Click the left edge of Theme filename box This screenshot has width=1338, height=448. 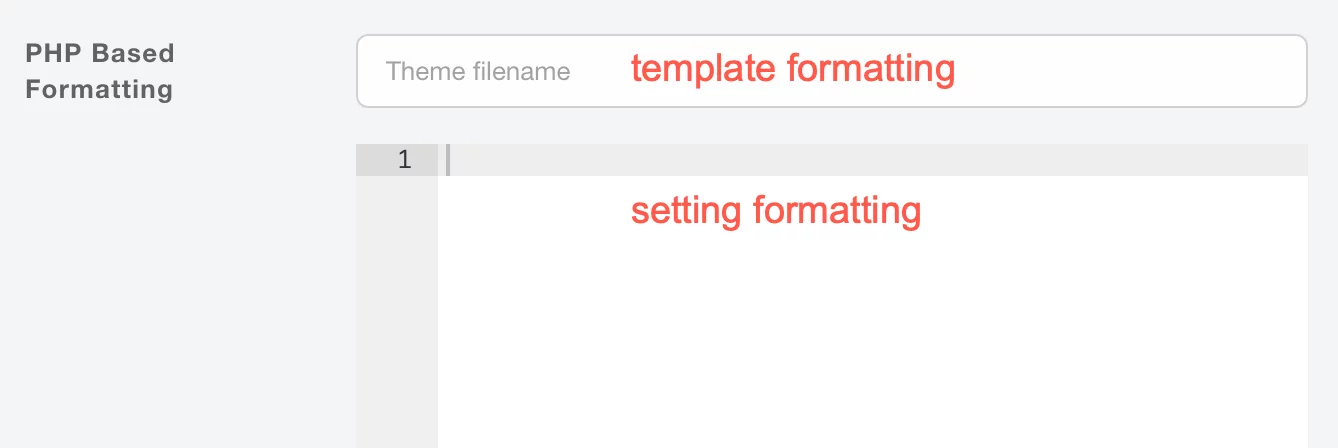[368, 71]
